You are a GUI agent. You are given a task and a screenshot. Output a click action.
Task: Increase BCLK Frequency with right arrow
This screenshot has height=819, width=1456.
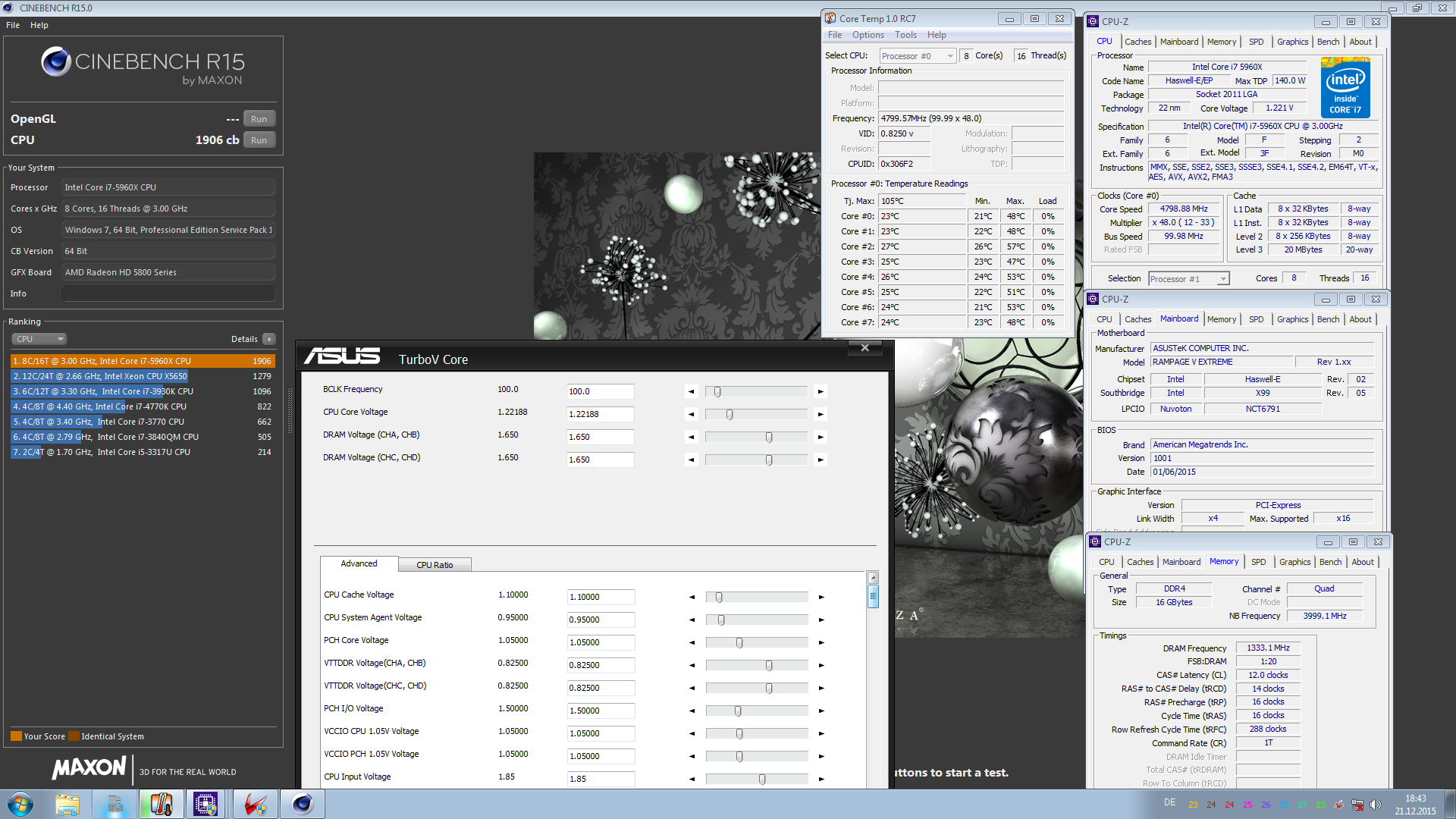(x=821, y=392)
